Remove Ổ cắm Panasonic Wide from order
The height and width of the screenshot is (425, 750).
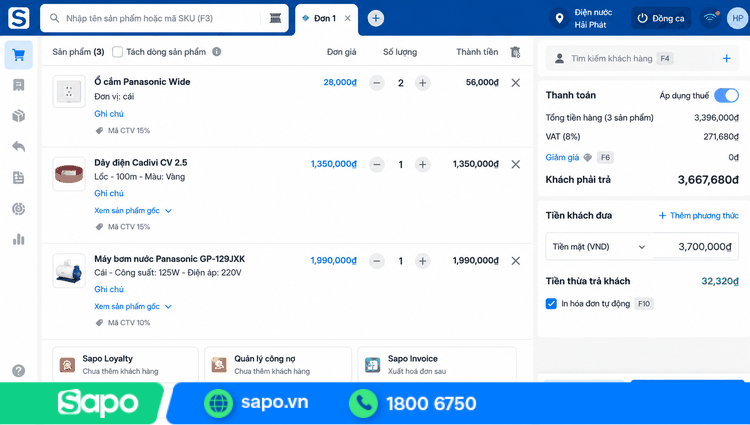tap(516, 83)
